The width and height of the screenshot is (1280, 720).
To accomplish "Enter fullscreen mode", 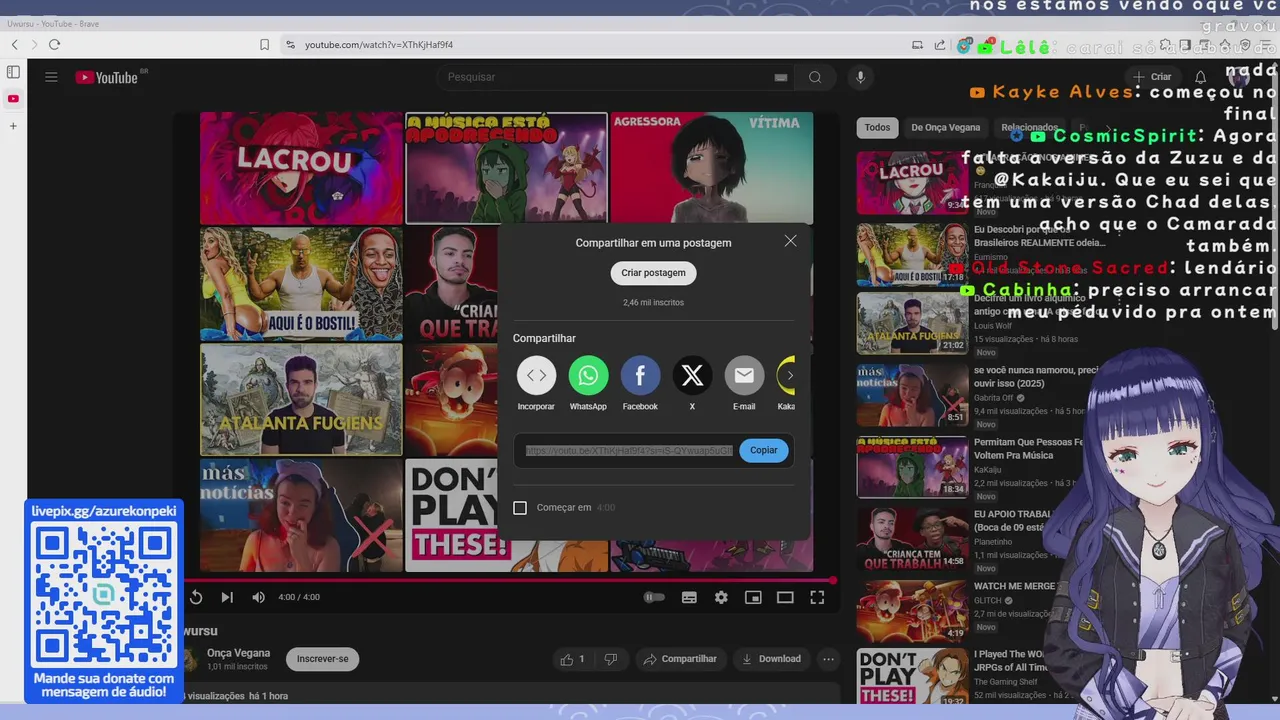I will click(817, 597).
